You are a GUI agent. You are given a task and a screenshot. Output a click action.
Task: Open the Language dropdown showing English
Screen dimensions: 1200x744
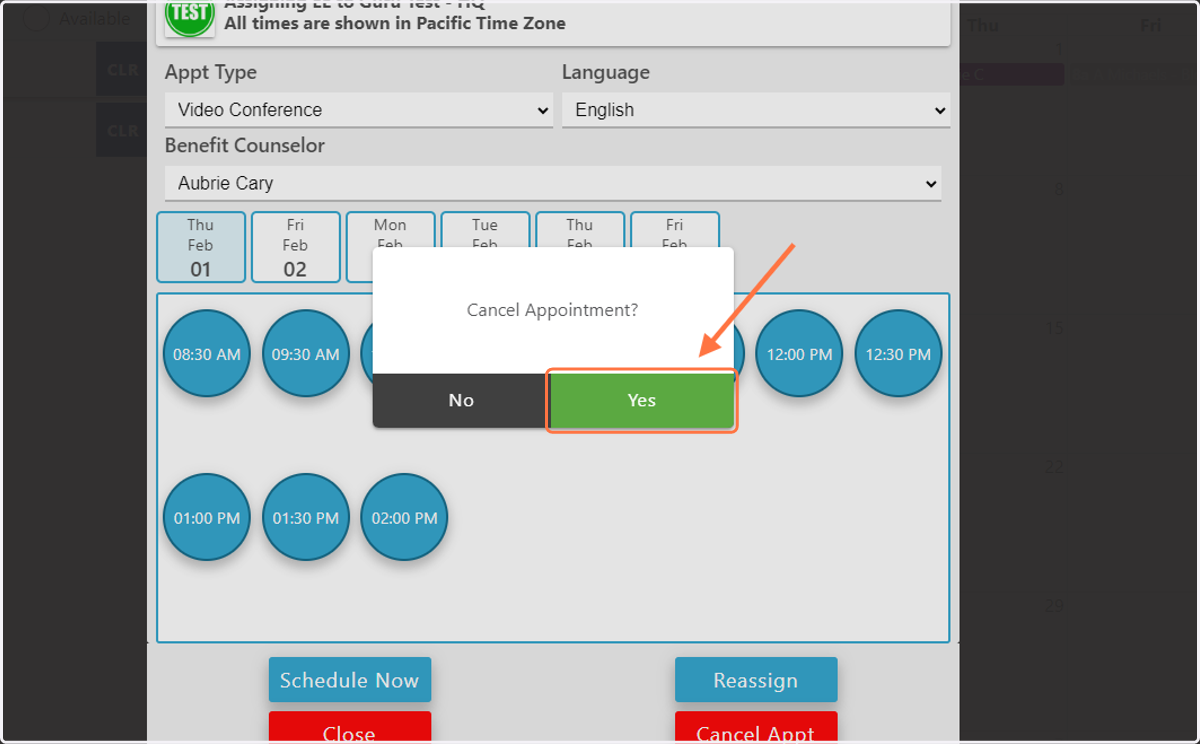(x=756, y=110)
